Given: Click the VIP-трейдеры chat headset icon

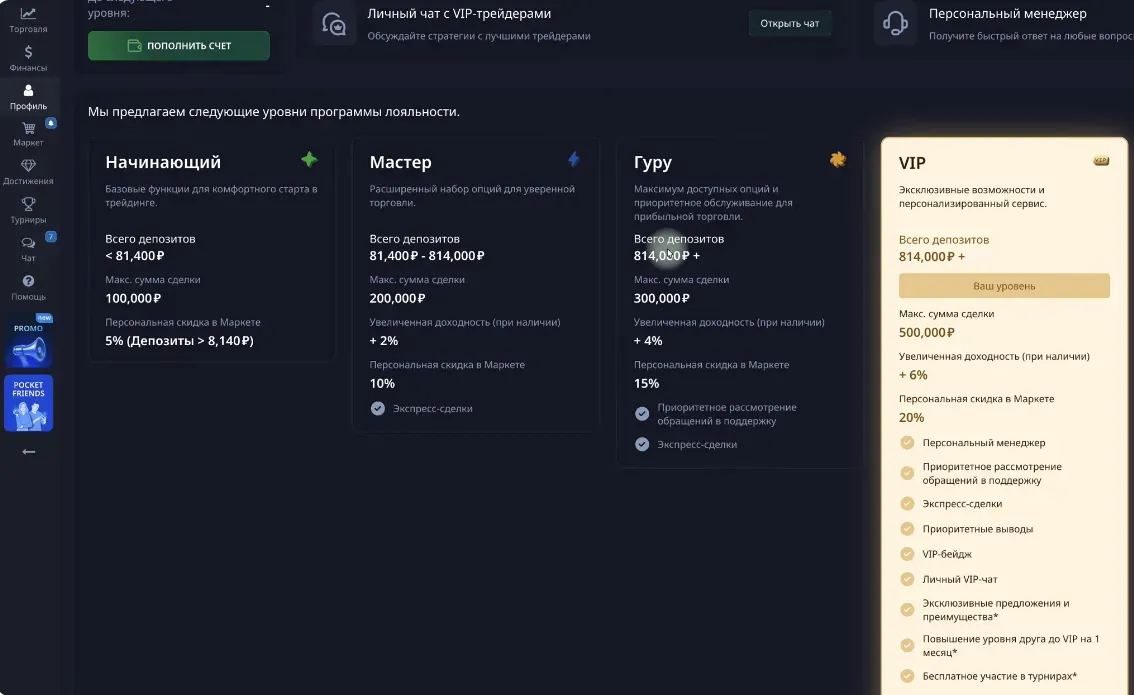Looking at the screenshot, I should [333, 24].
